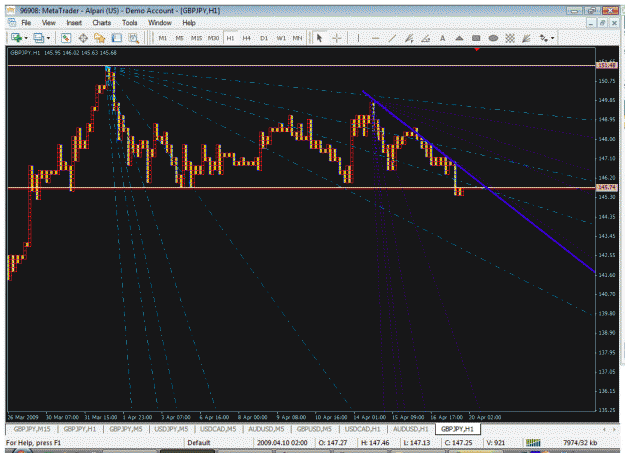Switch chart to M5 timeframe
This screenshot has width=625, height=453.
coord(179,38)
